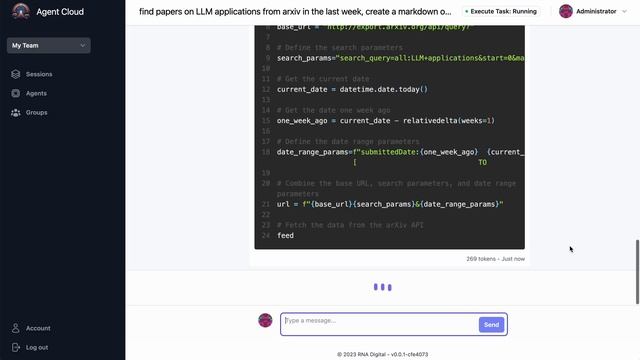
Task: Click the '# Fetch the data from the arXiv API' comment
Action: point(350,225)
